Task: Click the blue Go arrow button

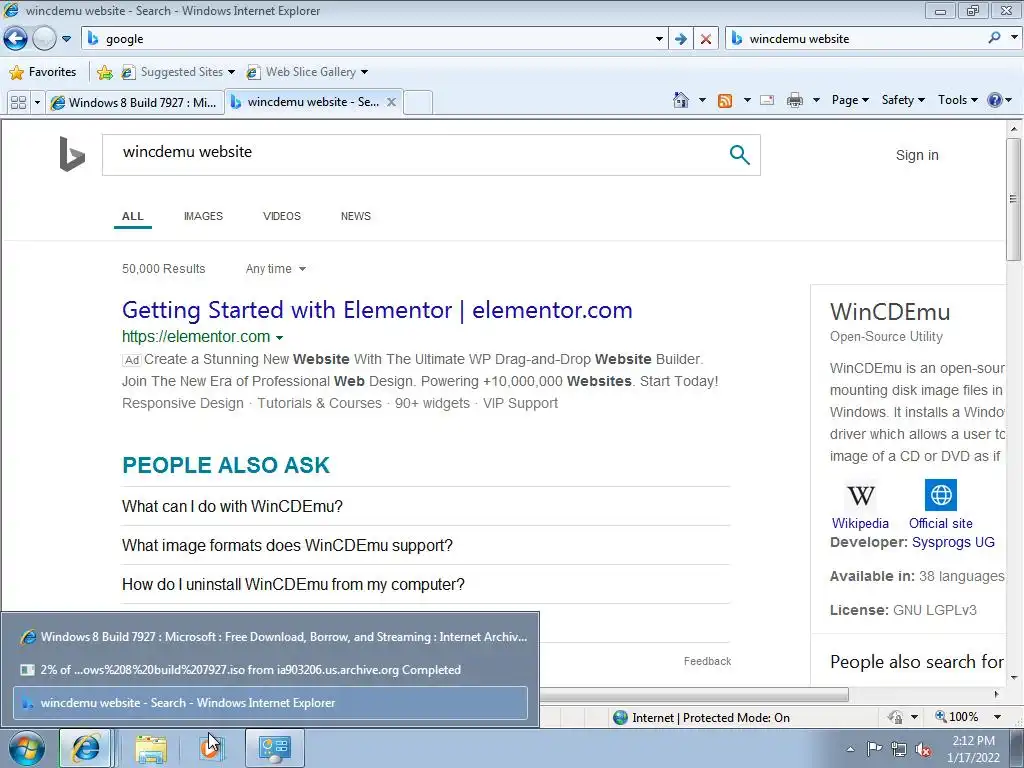Action: click(680, 39)
